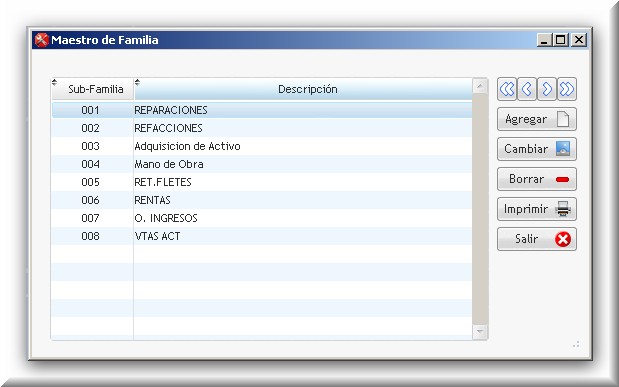Select the Adquisicion de Activo row

pos(262,146)
